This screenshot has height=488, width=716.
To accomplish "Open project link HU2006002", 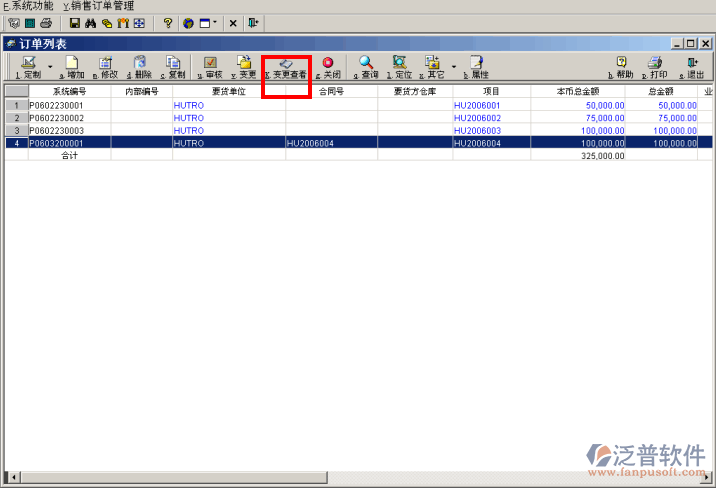I will click(x=477, y=118).
